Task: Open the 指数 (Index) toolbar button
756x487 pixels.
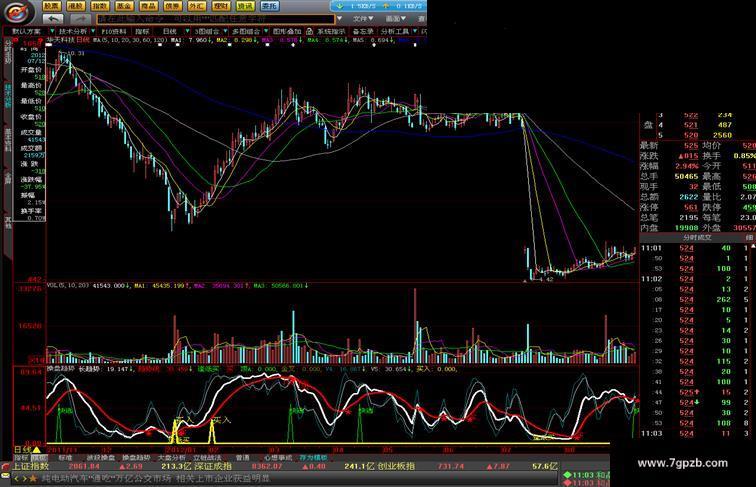Action: [100, 6]
